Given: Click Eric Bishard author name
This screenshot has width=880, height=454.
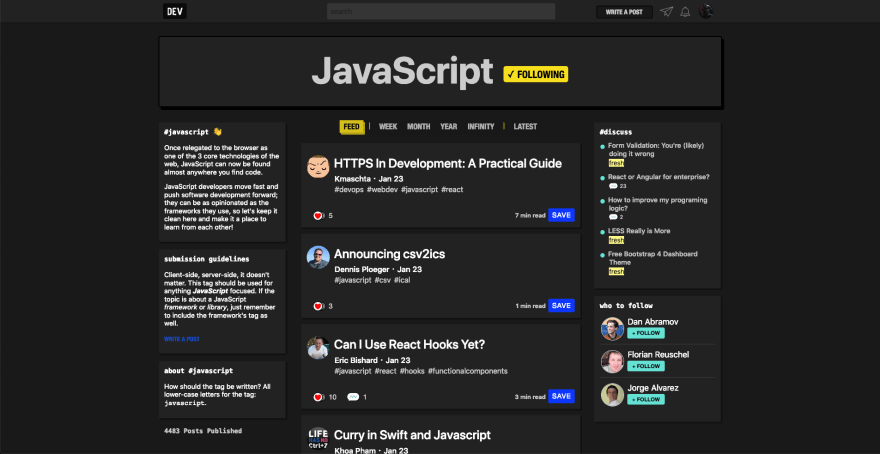Looking at the screenshot, I should pos(355,360).
